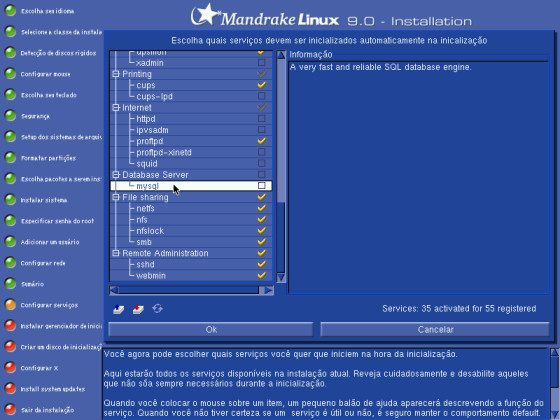The height and width of the screenshot is (420, 560).
Task: Click green ball beside Formatar partições
Action: (10, 158)
